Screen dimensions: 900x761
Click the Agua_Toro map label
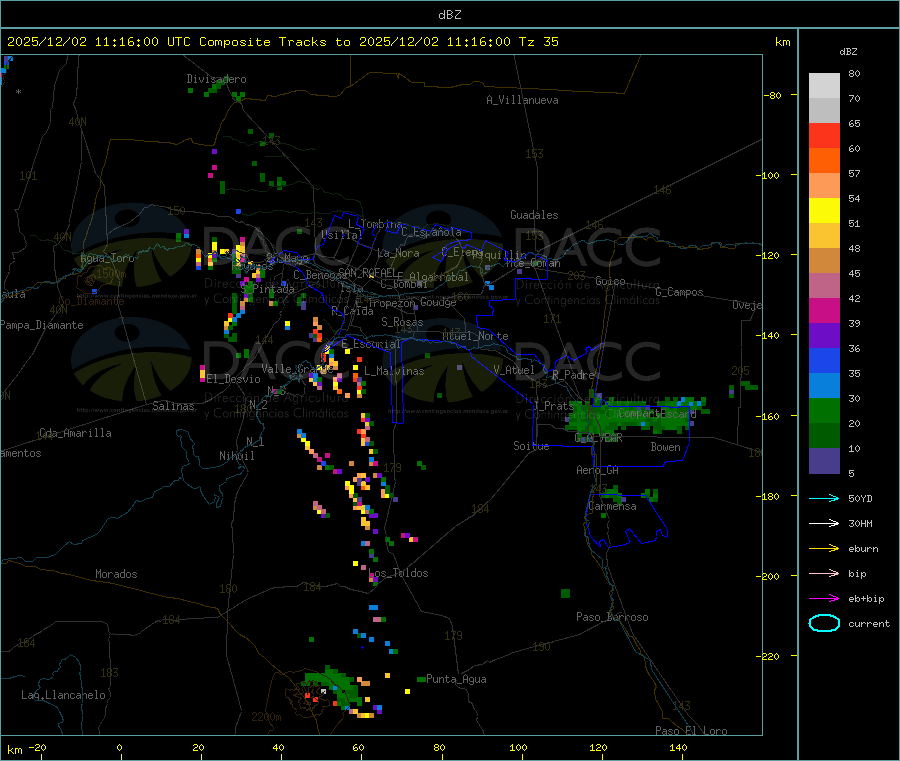click(107, 258)
